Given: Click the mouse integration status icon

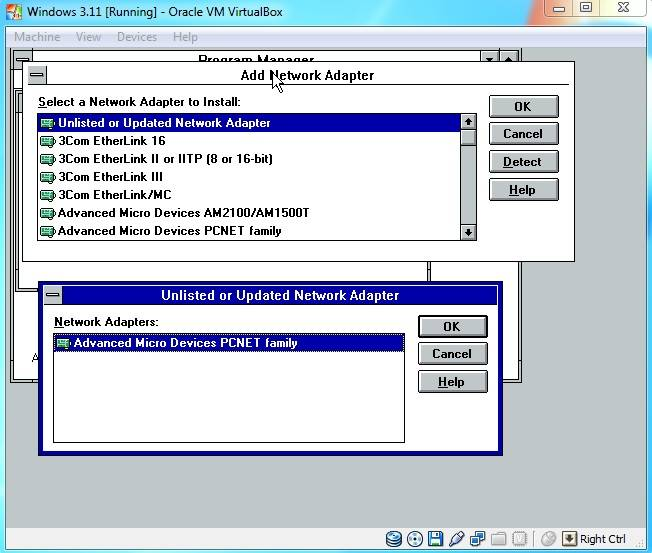Looking at the screenshot, I should [x=548, y=539].
